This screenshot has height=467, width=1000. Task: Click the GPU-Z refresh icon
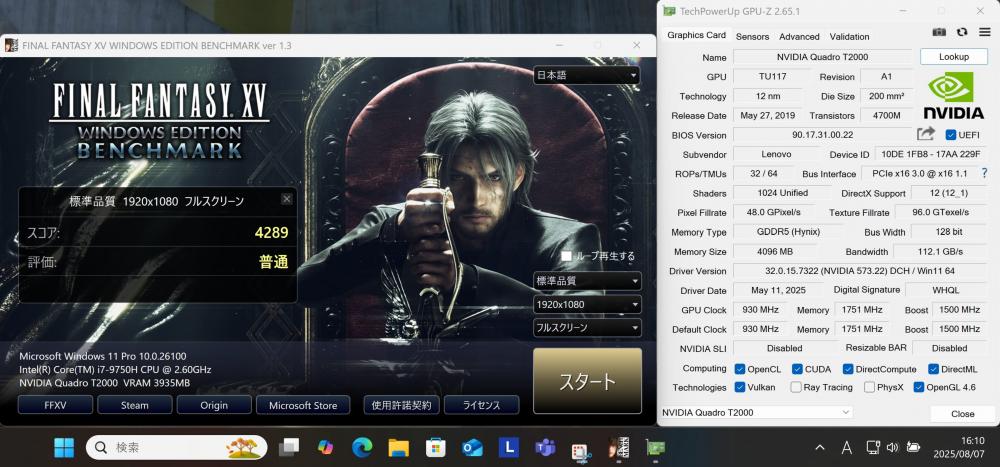click(x=962, y=32)
